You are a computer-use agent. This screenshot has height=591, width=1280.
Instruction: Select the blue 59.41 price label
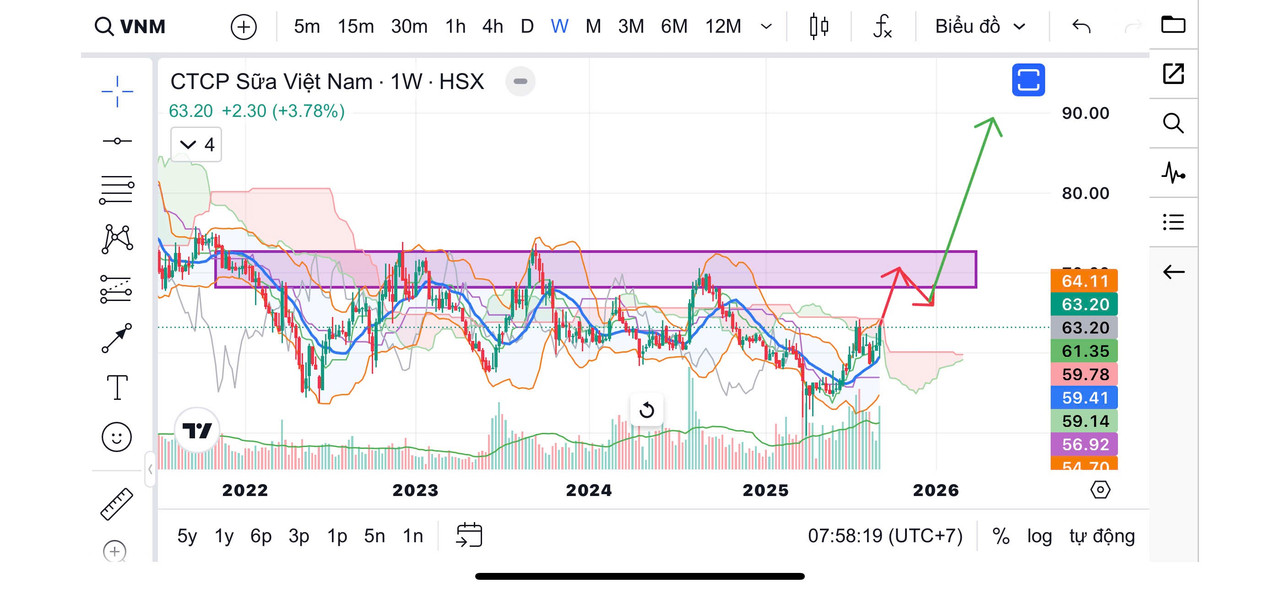[x=1085, y=398]
